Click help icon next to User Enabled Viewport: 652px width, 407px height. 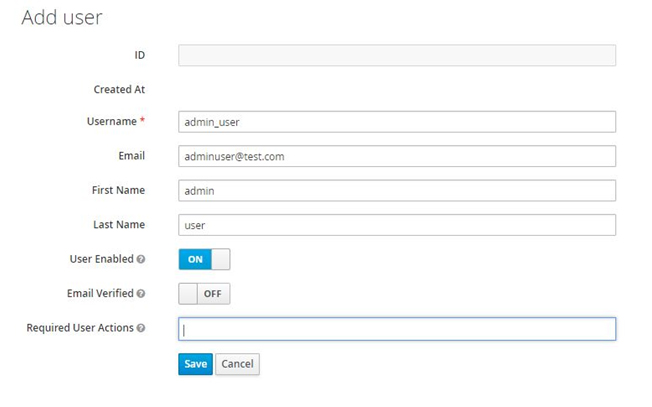click(x=141, y=259)
